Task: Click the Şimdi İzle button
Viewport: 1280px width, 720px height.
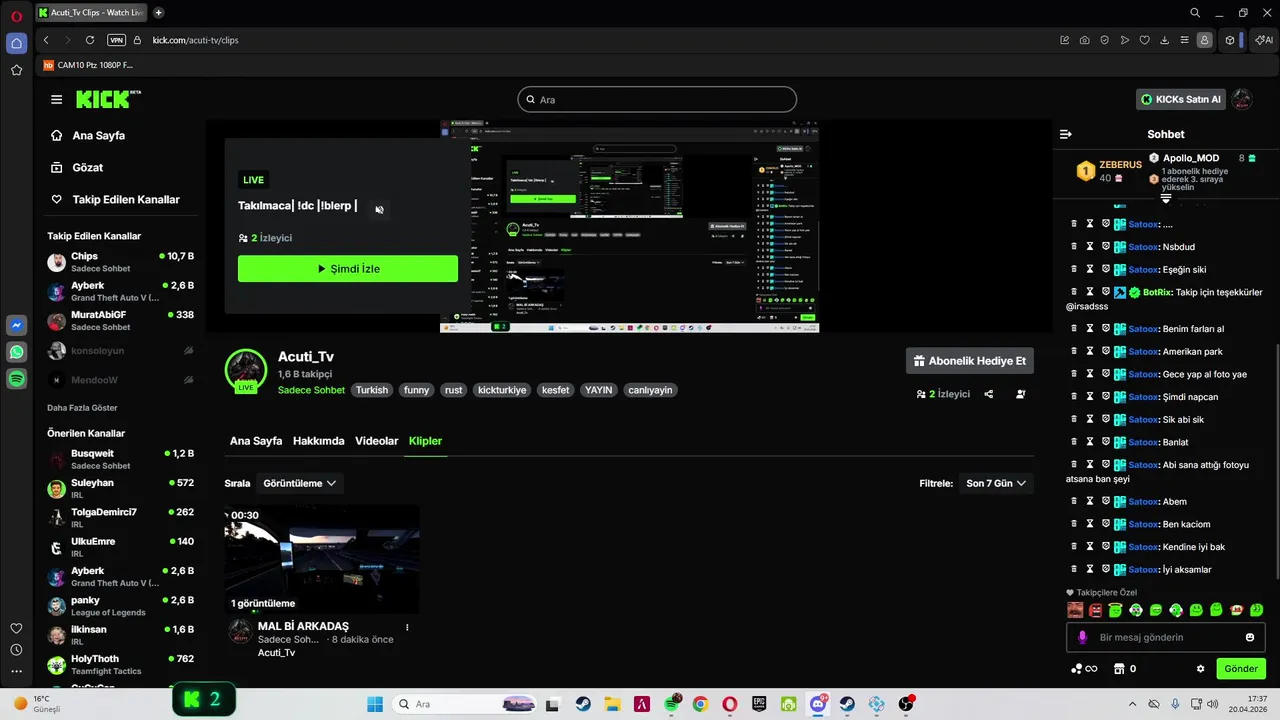Action: tap(348, 269)
